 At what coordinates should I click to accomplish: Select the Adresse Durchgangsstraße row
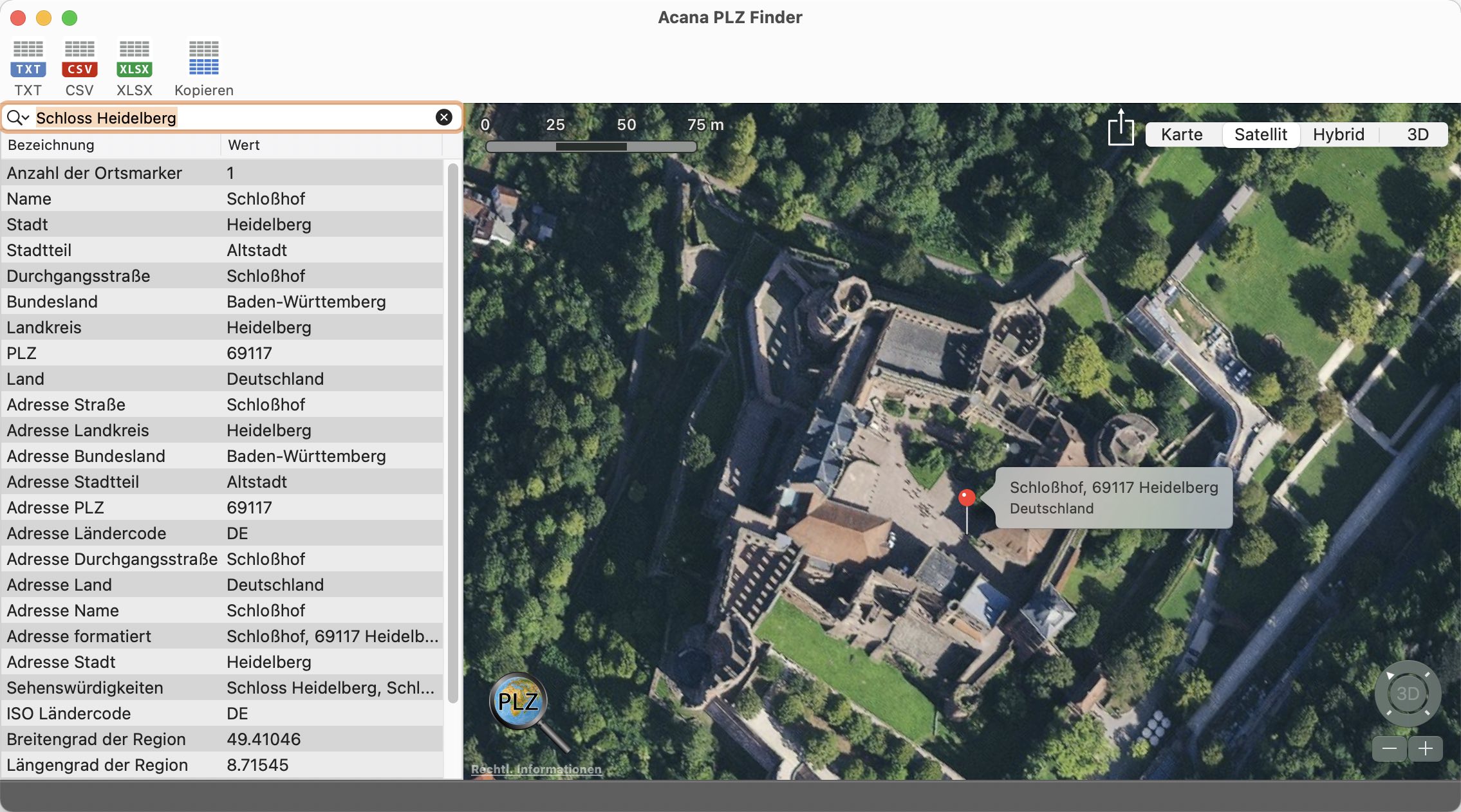(222, 558)
